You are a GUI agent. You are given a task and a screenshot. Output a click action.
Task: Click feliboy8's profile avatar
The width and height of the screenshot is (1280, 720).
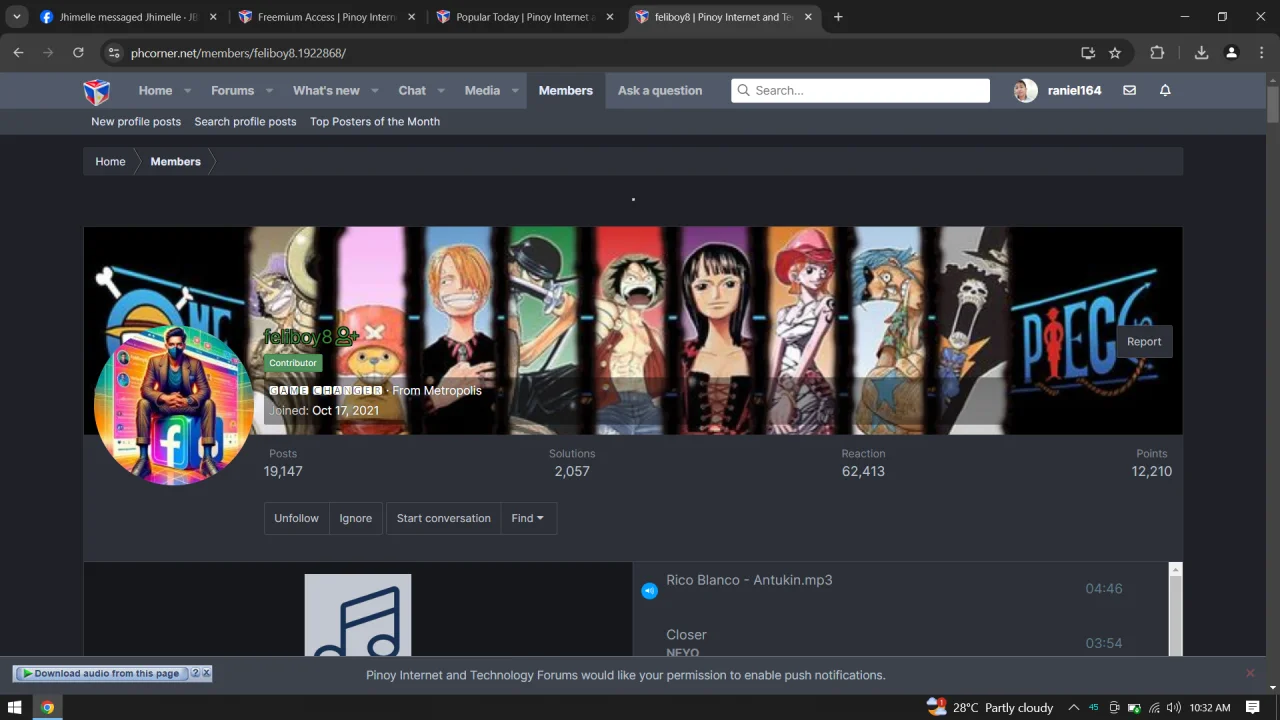tap(174, 405)
